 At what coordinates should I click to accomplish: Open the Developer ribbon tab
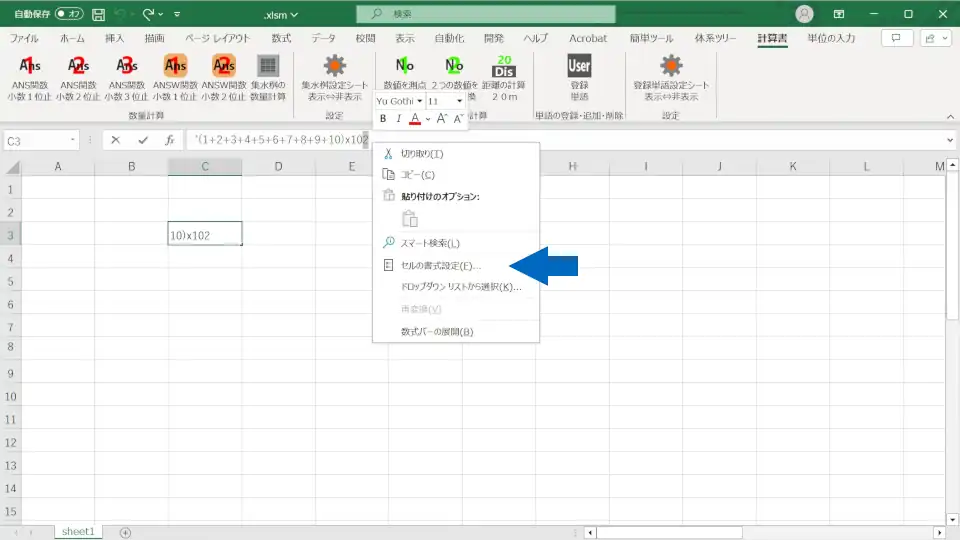[x=493, y=38]
